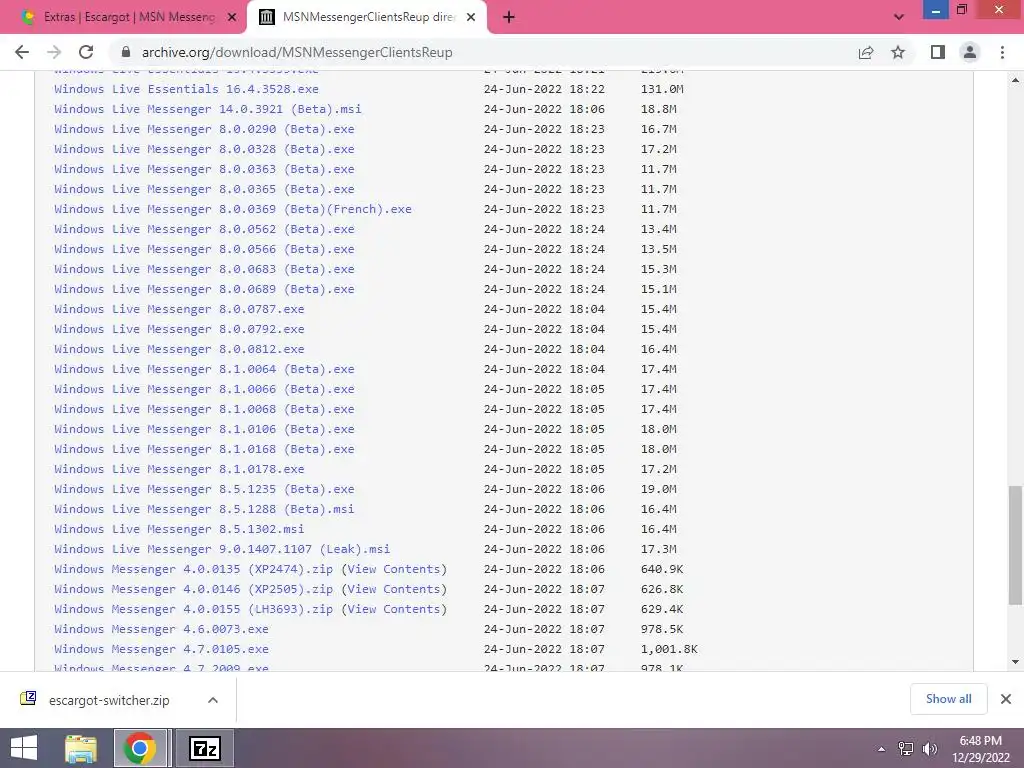Click the browser forward arrow
The width and height of the screenshot is (1024, 768).
[x=54, y=52]
